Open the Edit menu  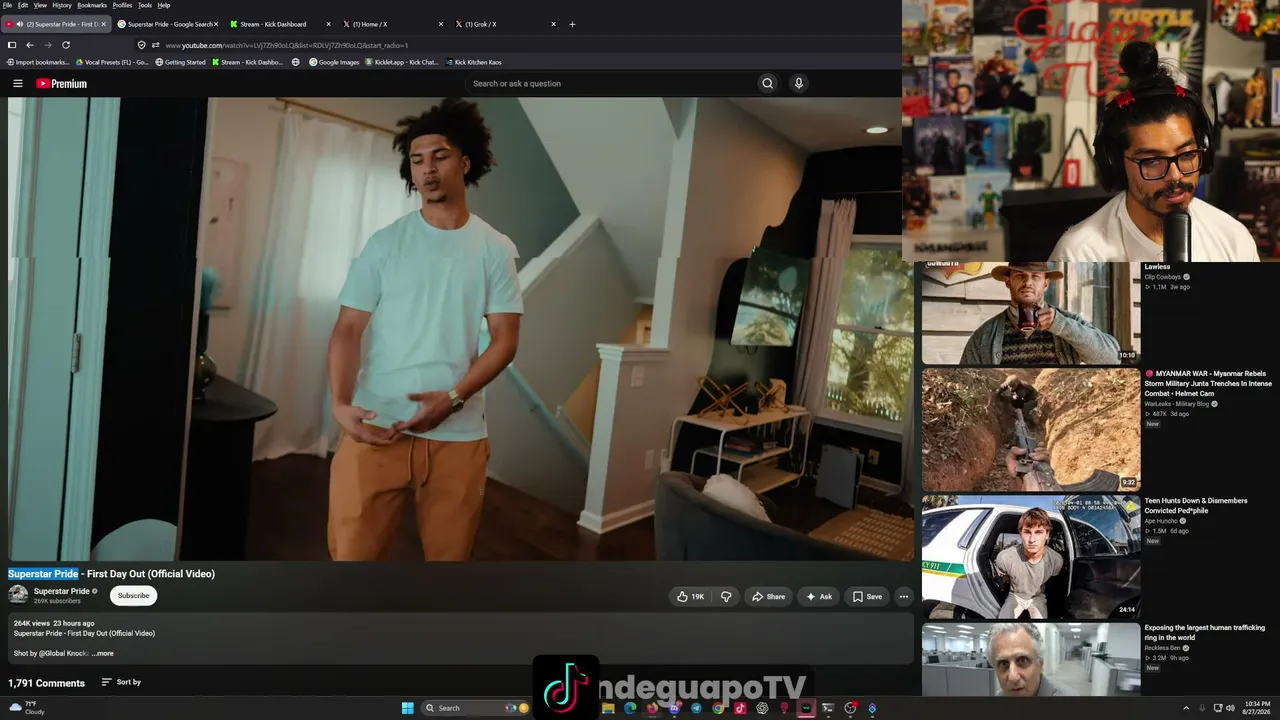click(23, 5)
